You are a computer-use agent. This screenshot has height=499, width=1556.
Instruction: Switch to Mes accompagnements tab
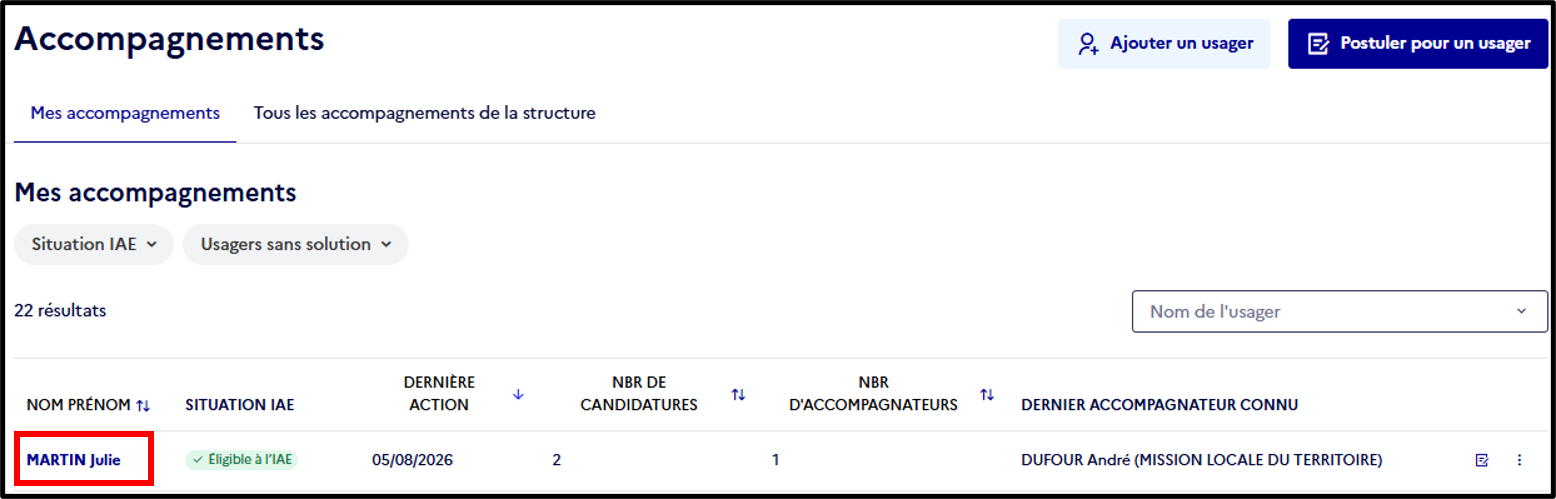click(x=125, y=113)
